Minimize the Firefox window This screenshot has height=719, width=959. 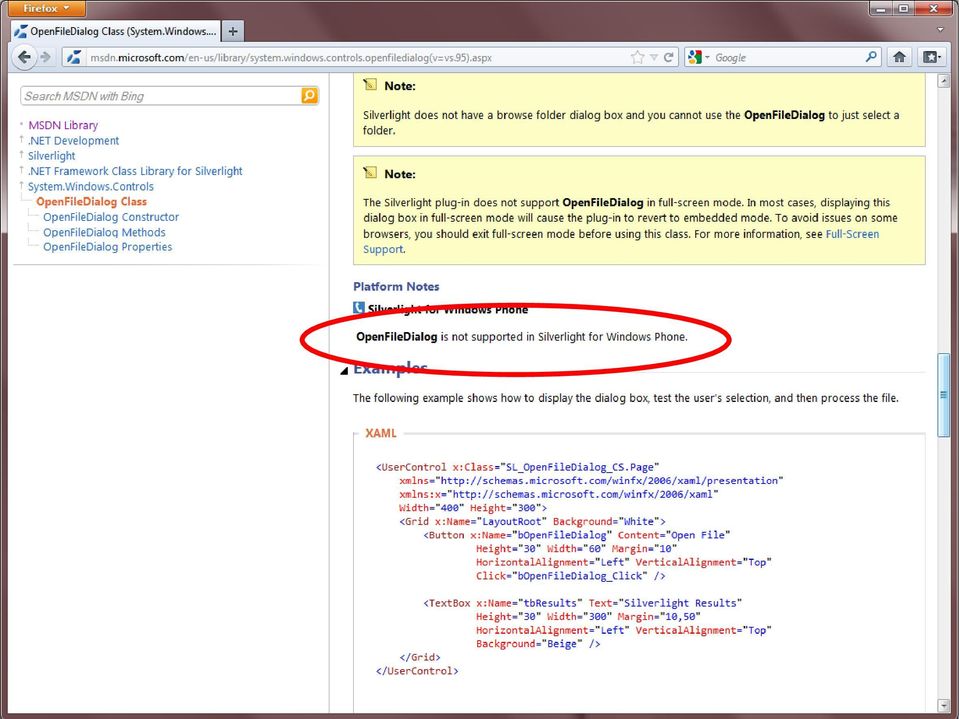(881, 9)
